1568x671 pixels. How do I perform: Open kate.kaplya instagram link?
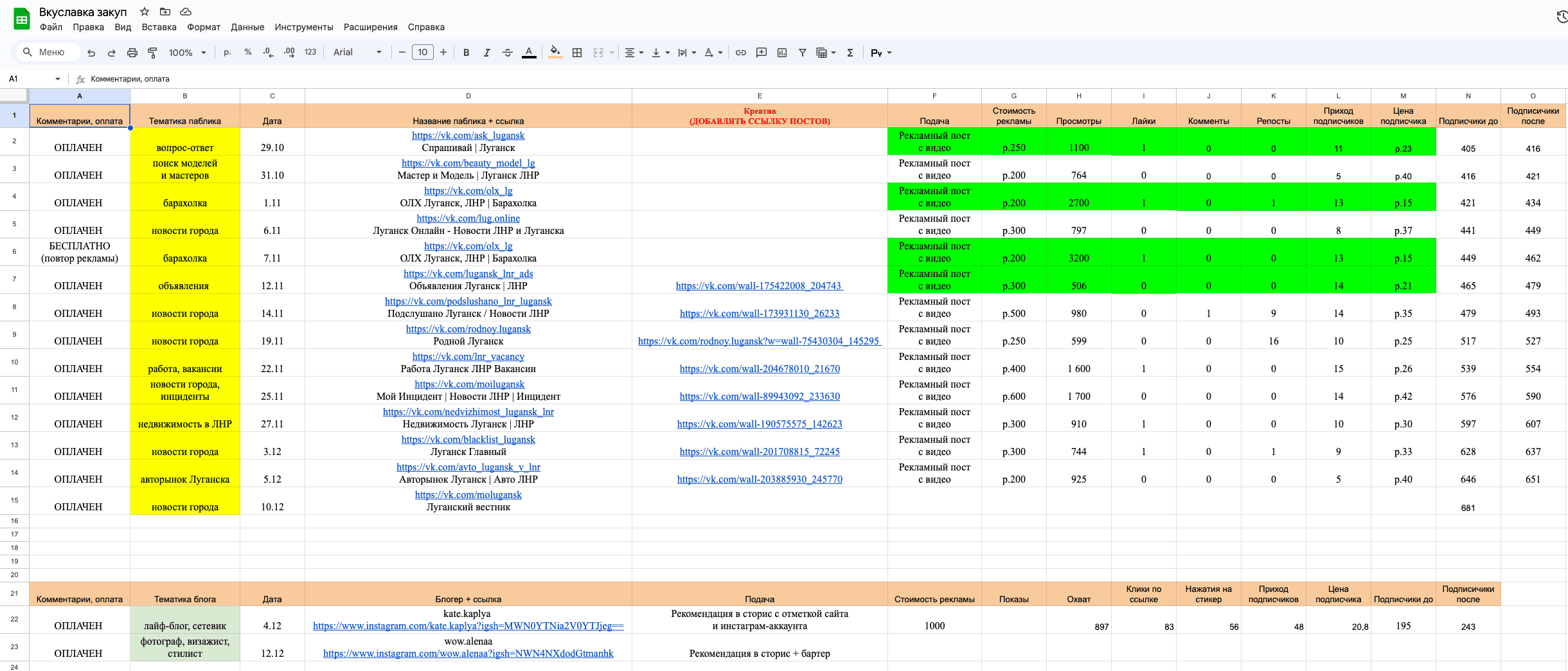coord(468,626)
